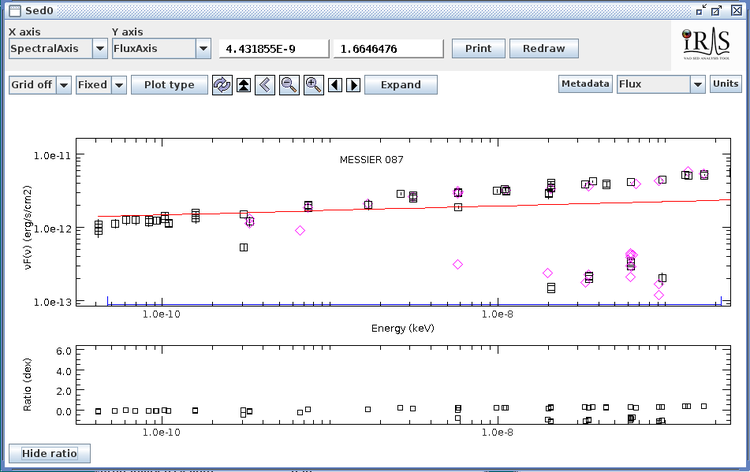Click the Metadata button
The image size is (750, 472).
click(585, 84)
